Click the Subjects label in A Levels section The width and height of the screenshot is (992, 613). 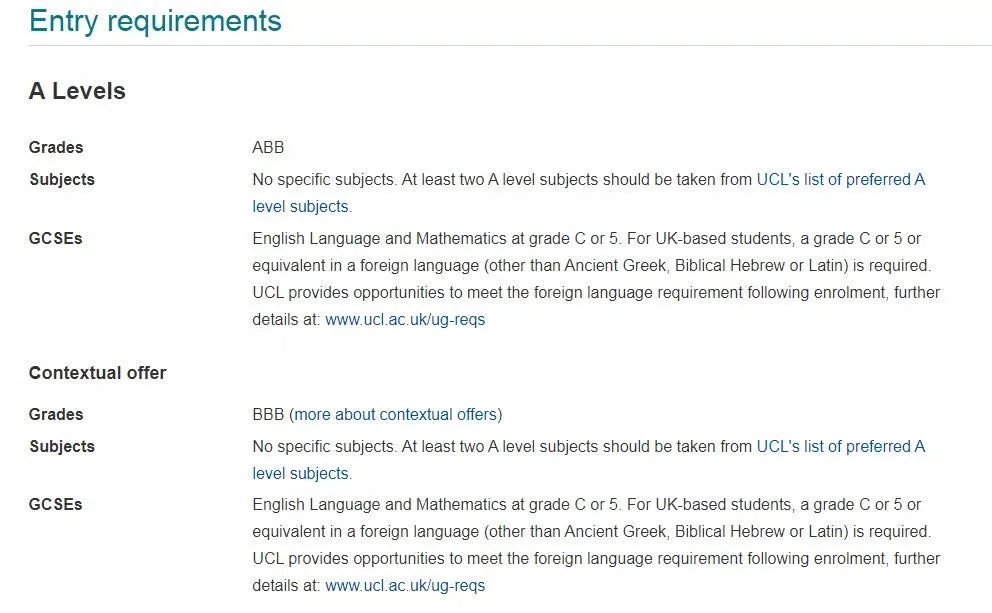pos(62,180)
